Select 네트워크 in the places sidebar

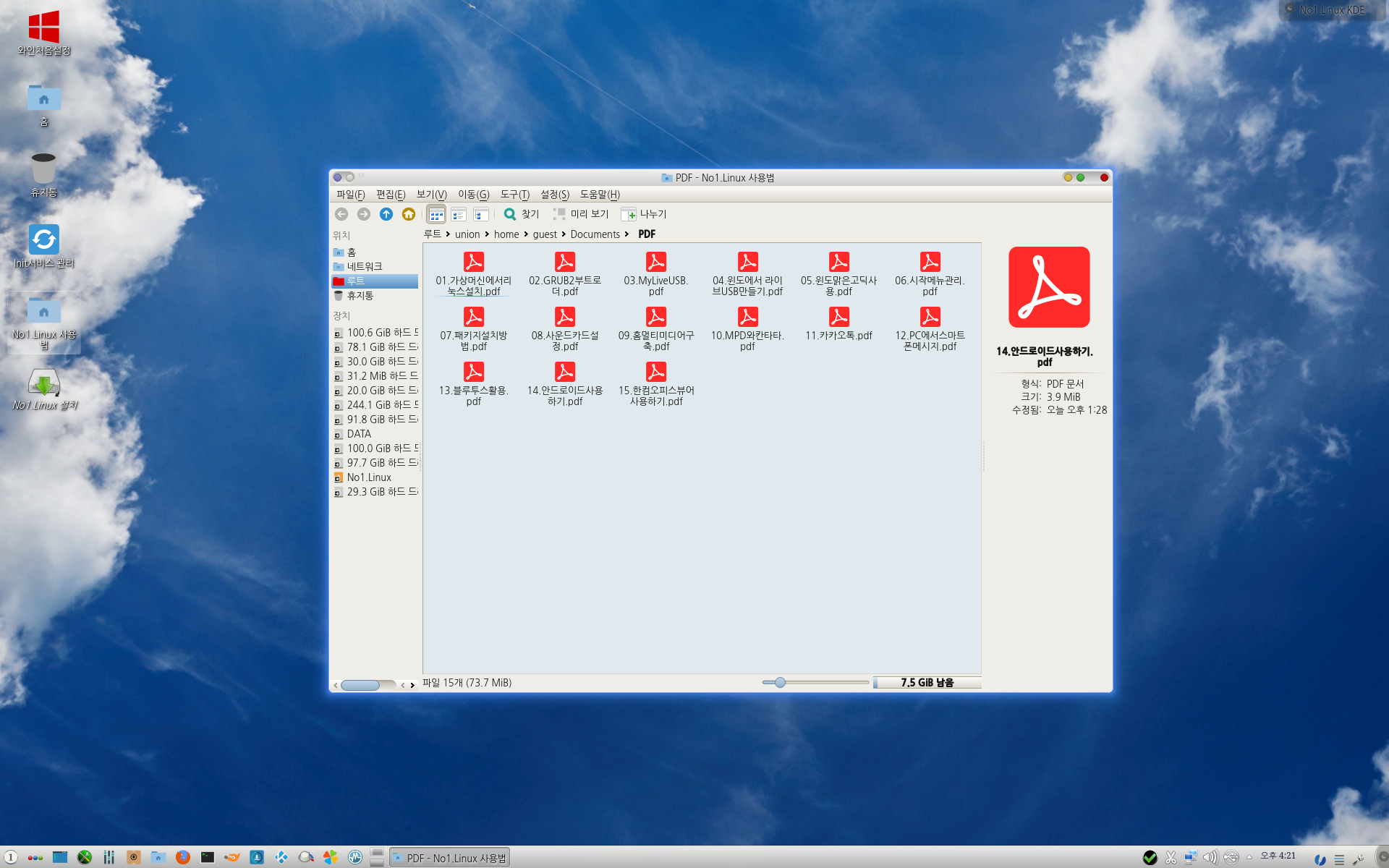375,267
